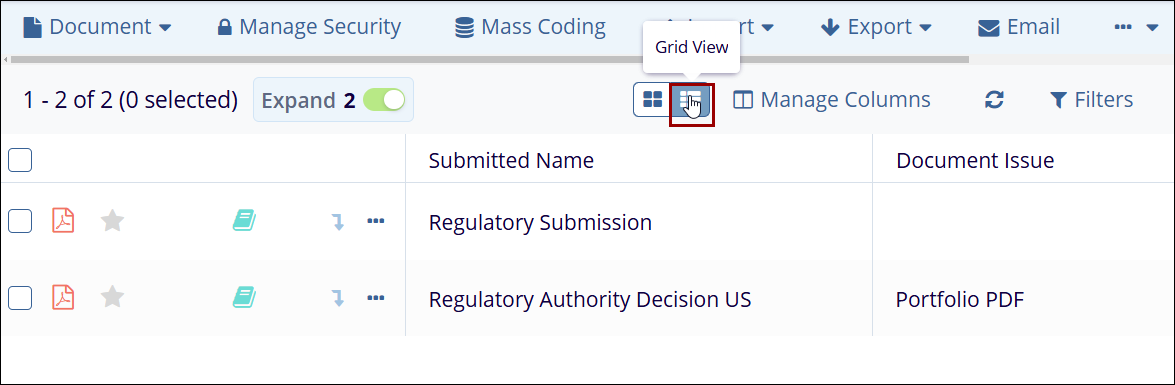Viewport: 1175px width, 385px height.
Task: Switch to tile view icon
Action: pyautogui.click(x=653, y=100)
